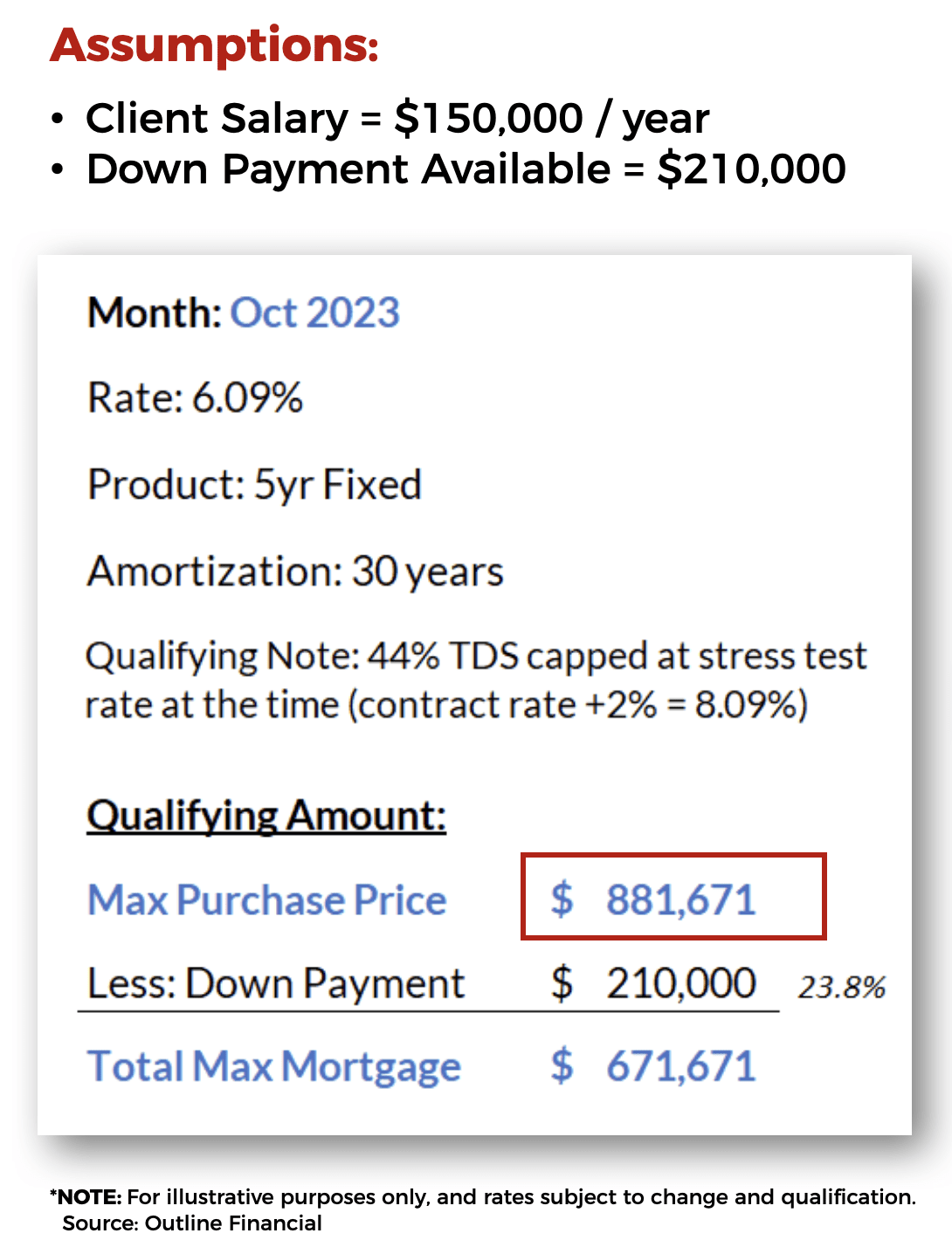Viewport: 952px width, 1254px height.
Task: Click the Source: Outline Financial note
Action: (192, 1223)
